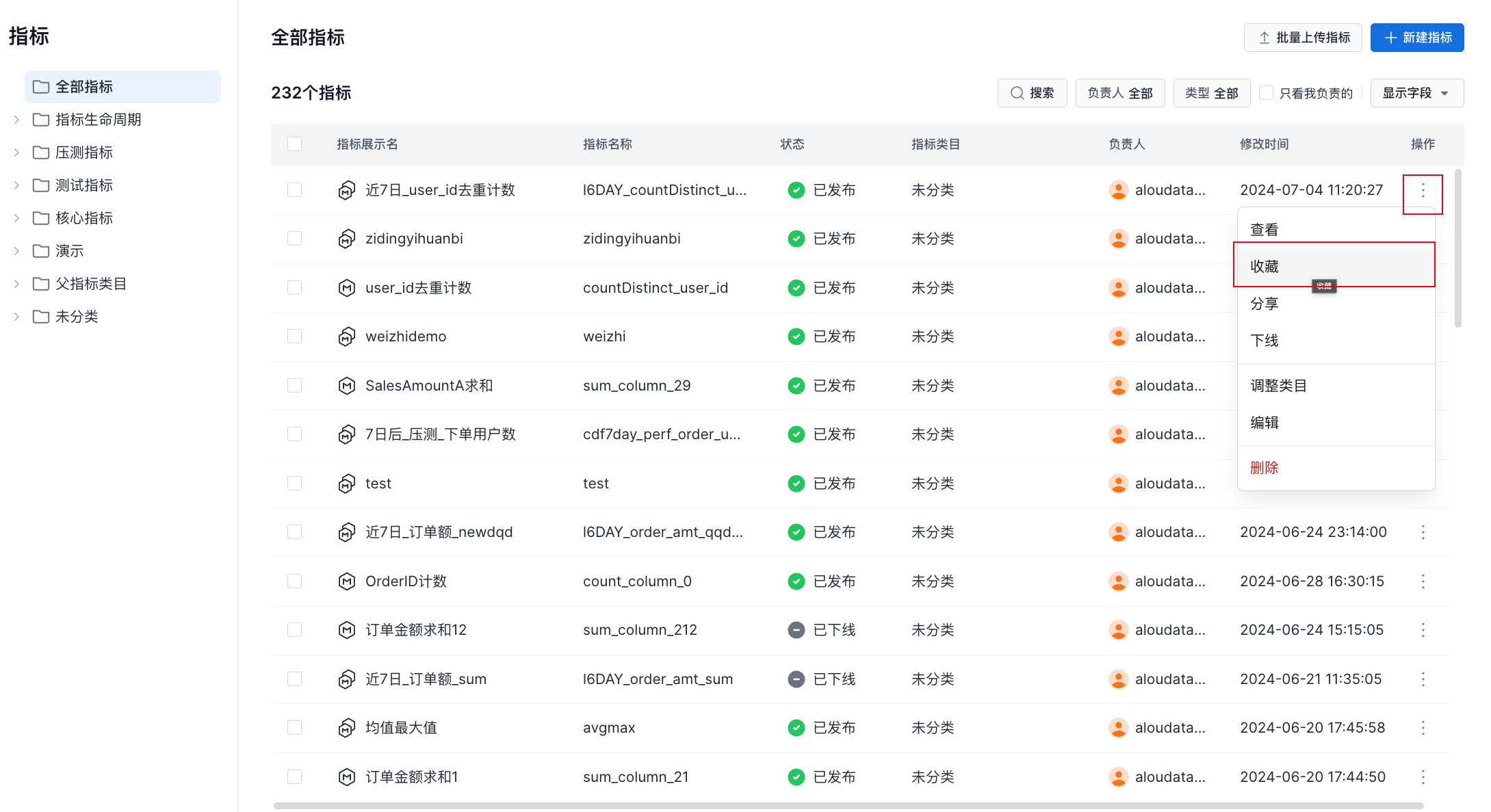
Task: Choose 收藏 from the context menu
Action: 1265,267
